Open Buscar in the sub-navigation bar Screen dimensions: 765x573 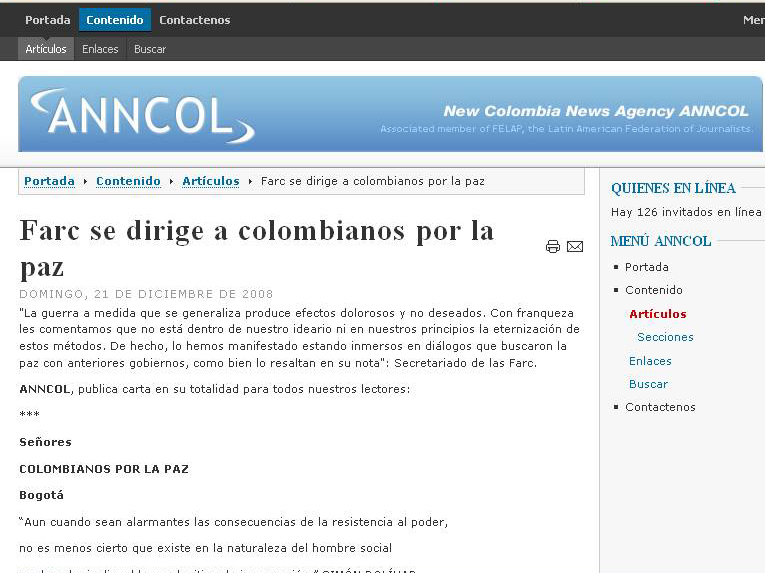[x=150, y=49]
